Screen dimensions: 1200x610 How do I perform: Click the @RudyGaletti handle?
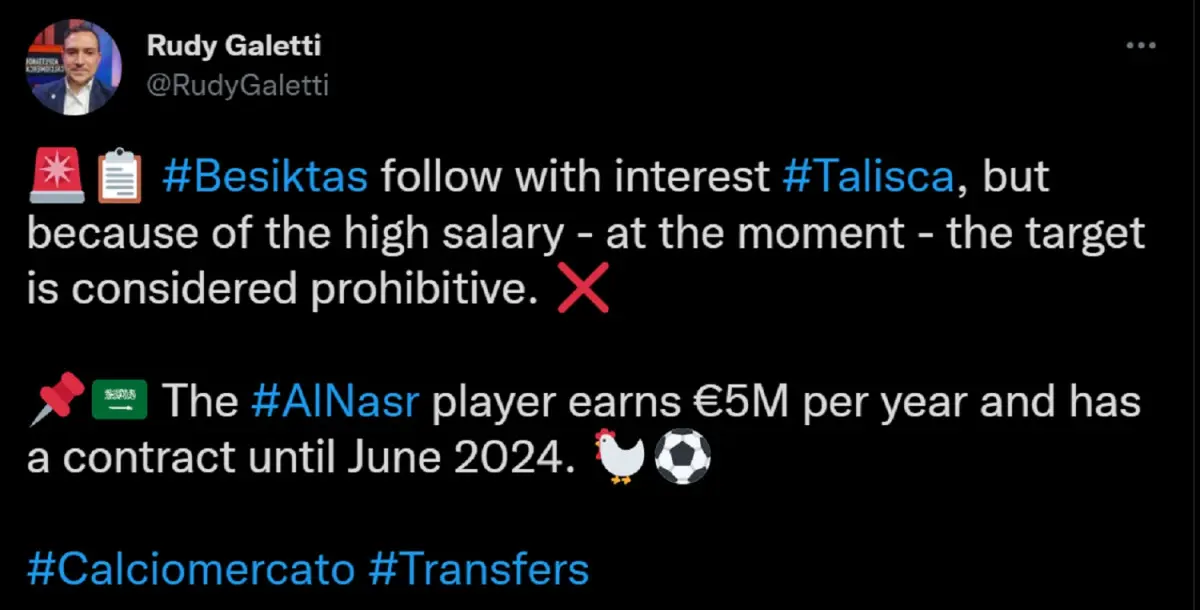[237, 86]
